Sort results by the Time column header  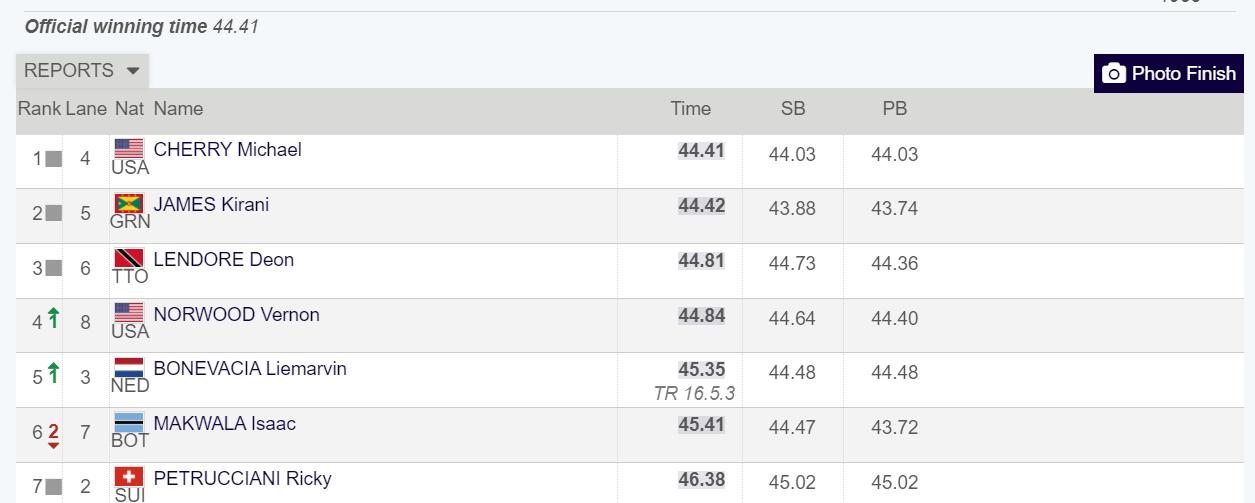point(691,109)
